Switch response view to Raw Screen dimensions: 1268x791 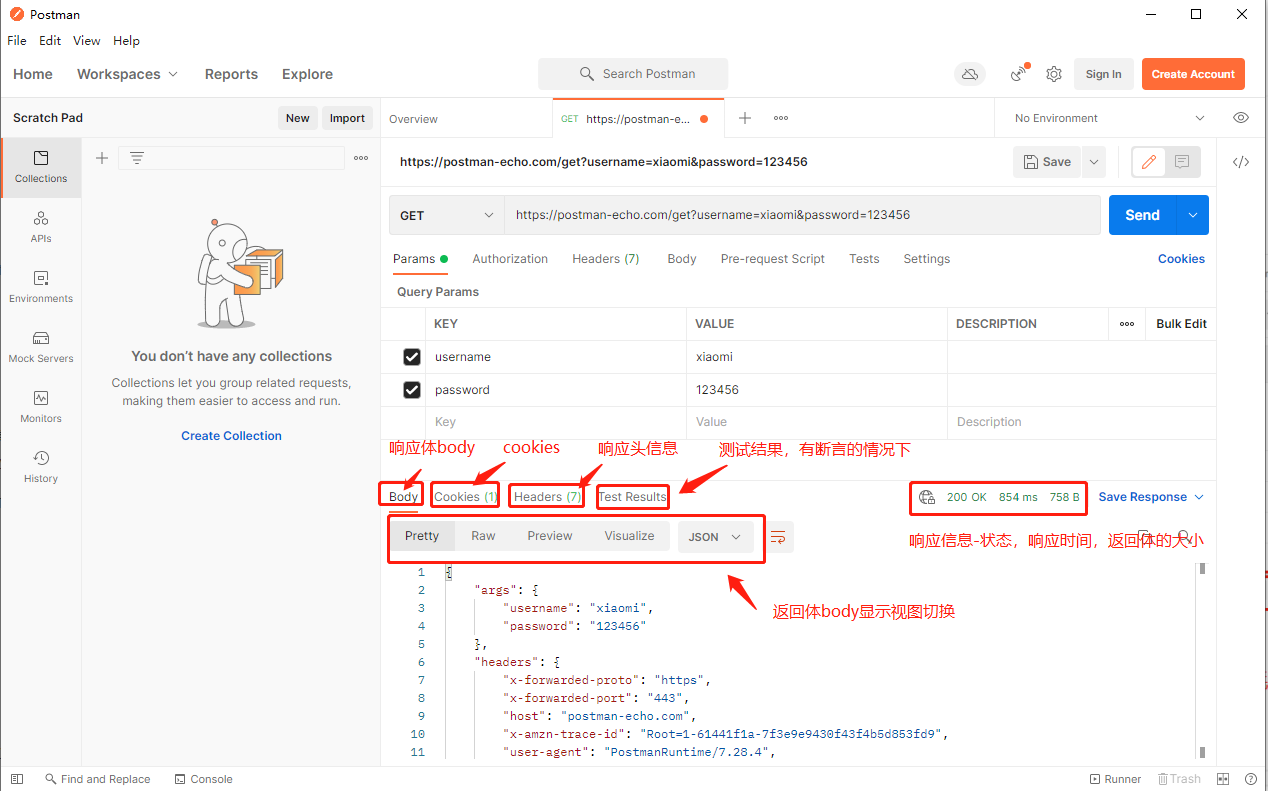tap(483, 536)
